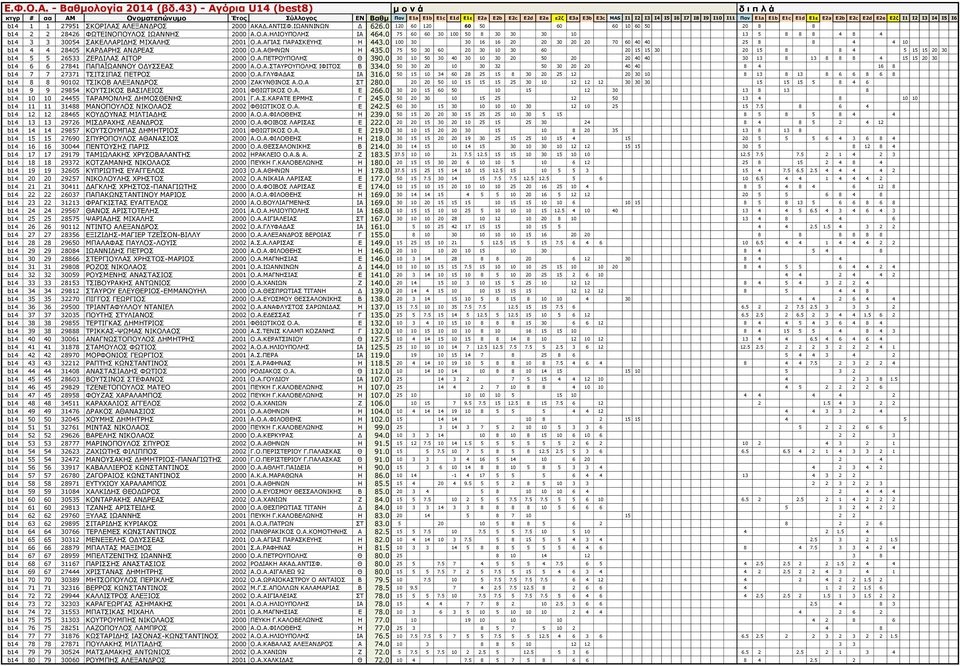
Task: Select the 'Βαθμ' points column header
Action: point(379,19)
